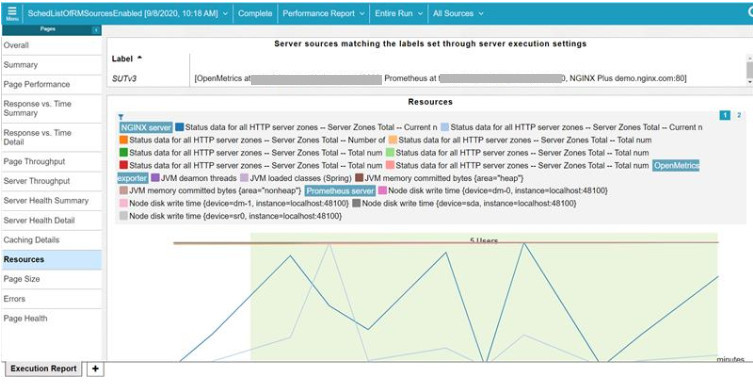Open the legend filter funnel icon
This screenshot has height=384, width=753.
[121, 117]
